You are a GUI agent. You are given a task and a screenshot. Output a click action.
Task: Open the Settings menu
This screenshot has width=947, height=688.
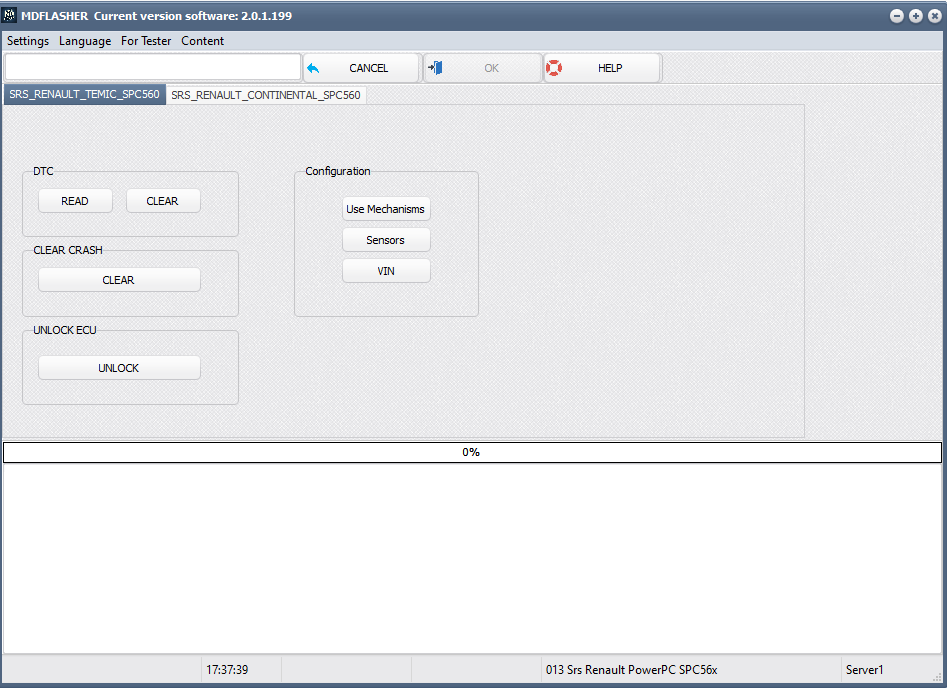point(28,41)
